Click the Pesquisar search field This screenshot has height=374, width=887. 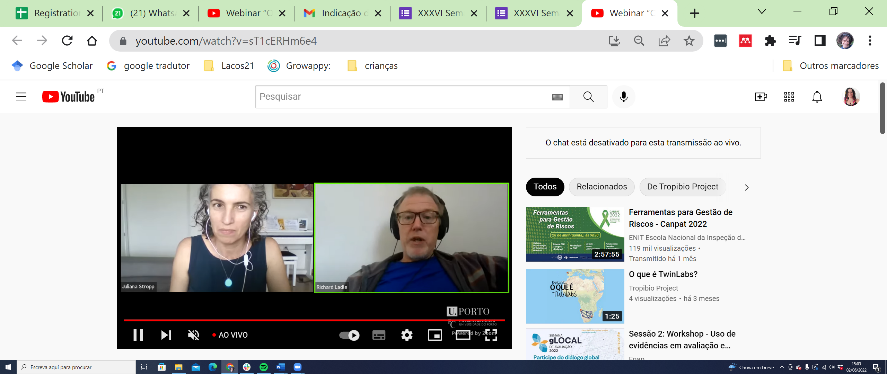point(402,97)
